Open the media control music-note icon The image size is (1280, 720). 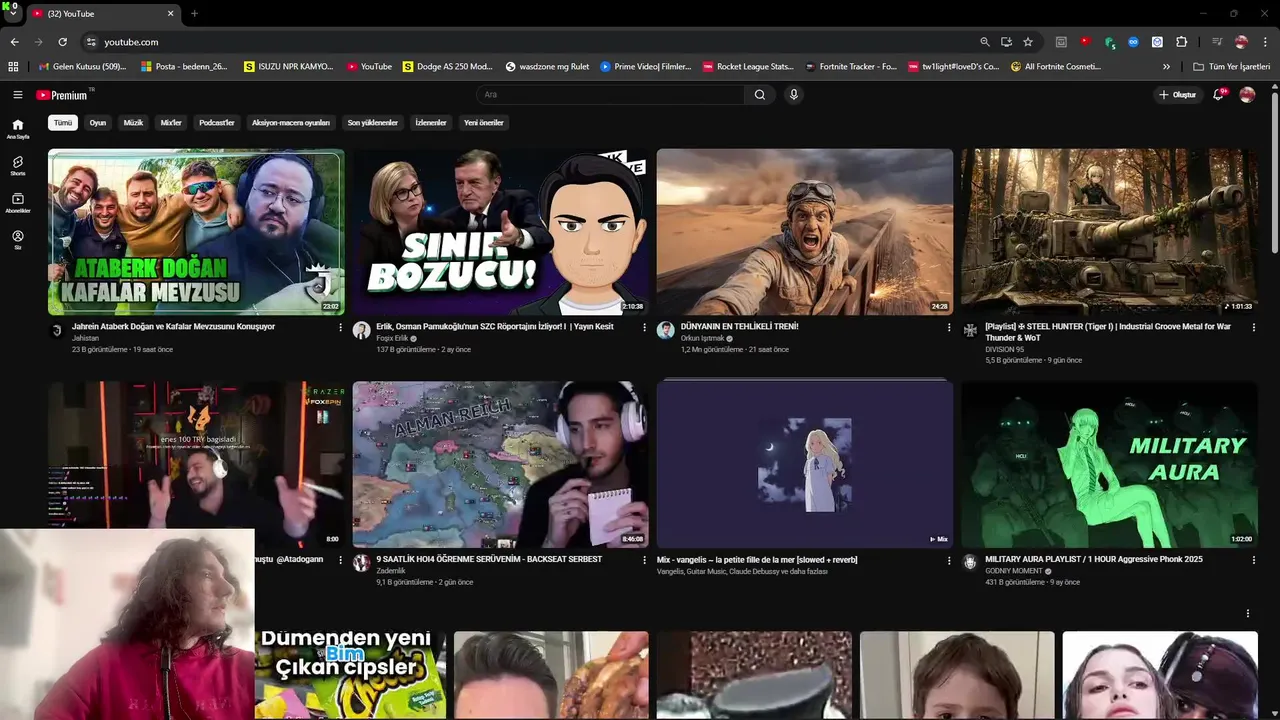(1217, 42)
